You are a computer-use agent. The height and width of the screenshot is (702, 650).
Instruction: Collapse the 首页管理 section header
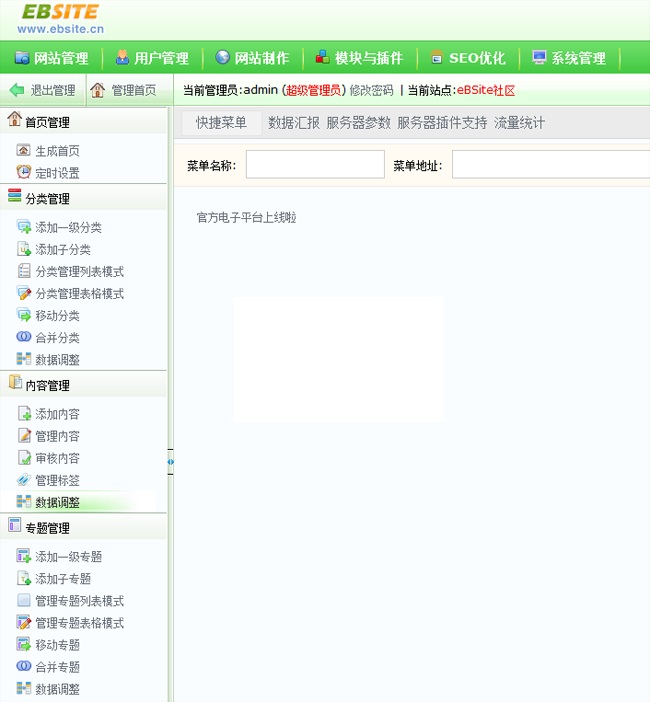83,121
